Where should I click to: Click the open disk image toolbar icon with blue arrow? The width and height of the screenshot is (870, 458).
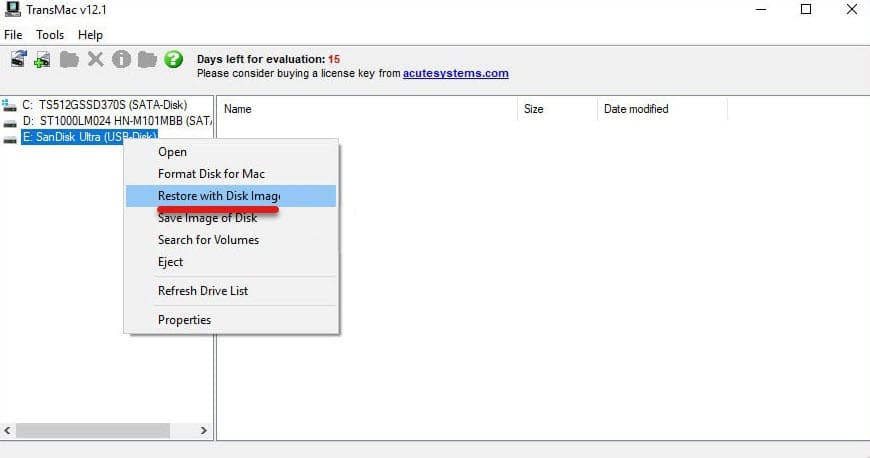point(18,59)
